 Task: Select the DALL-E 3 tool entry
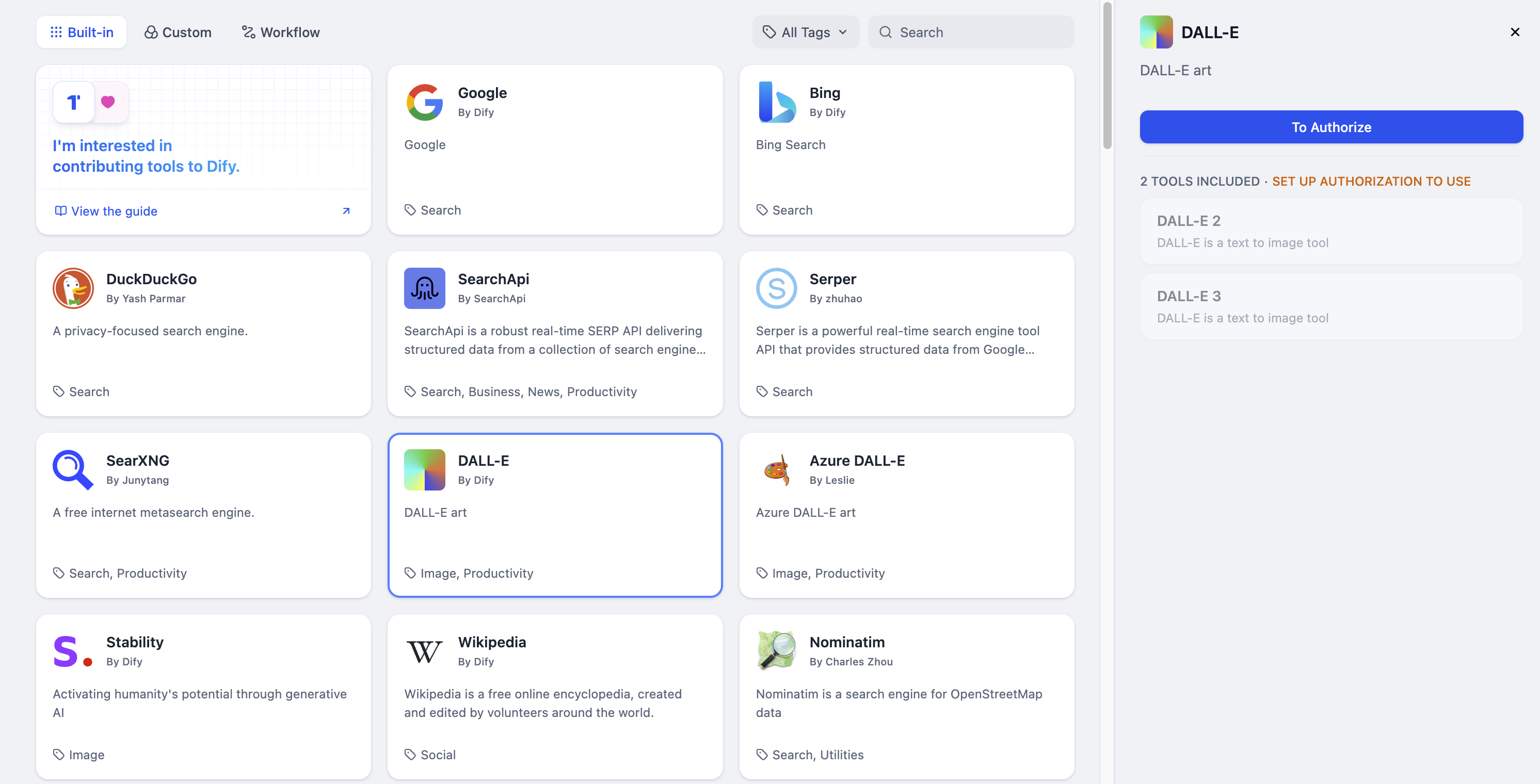[1331, 306]
